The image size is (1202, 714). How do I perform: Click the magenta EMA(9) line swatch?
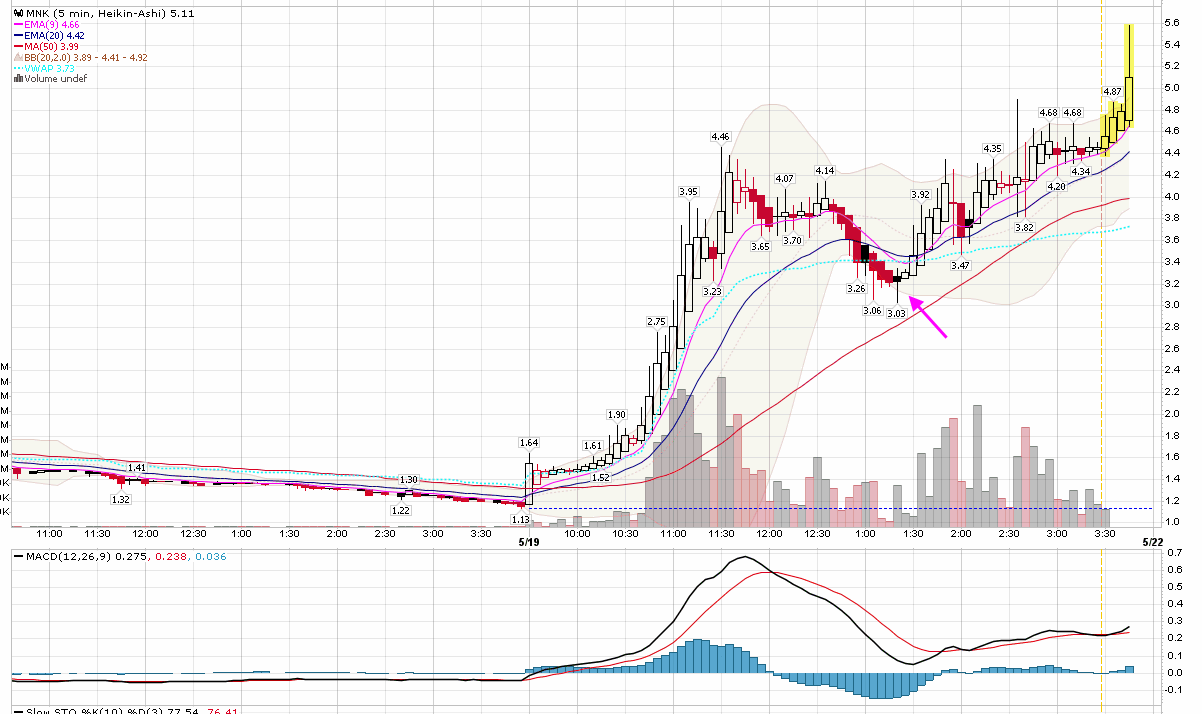19,25
